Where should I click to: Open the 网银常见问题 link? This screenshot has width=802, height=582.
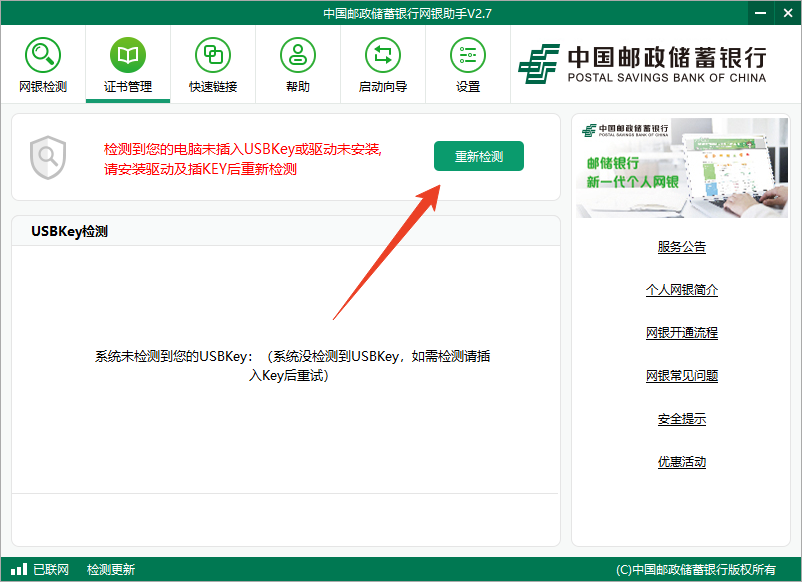(681, 376)
